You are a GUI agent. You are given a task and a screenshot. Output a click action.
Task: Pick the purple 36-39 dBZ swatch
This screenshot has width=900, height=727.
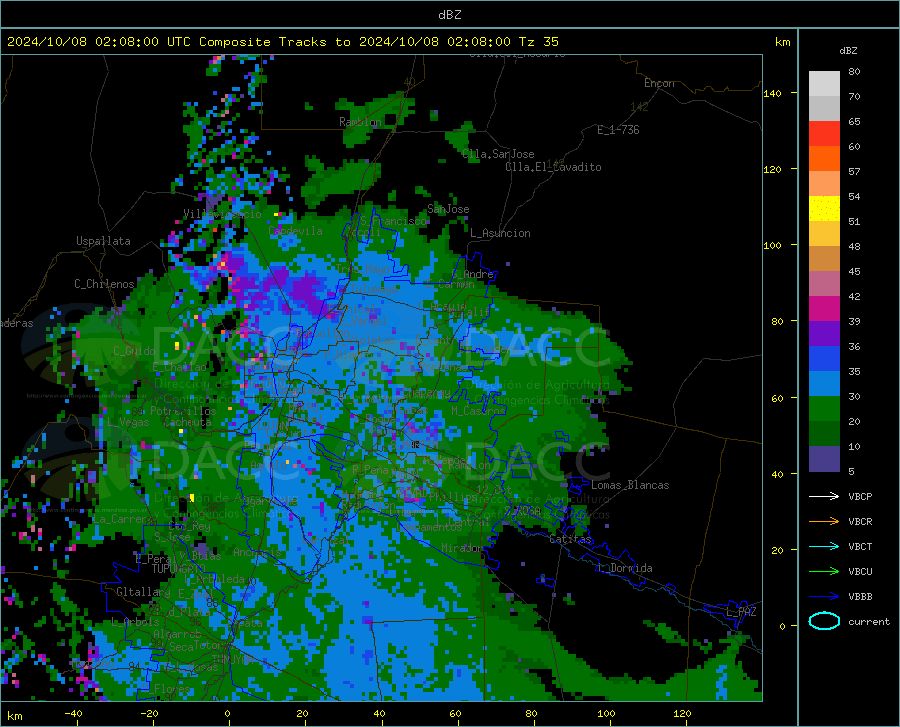click(824, 334)
